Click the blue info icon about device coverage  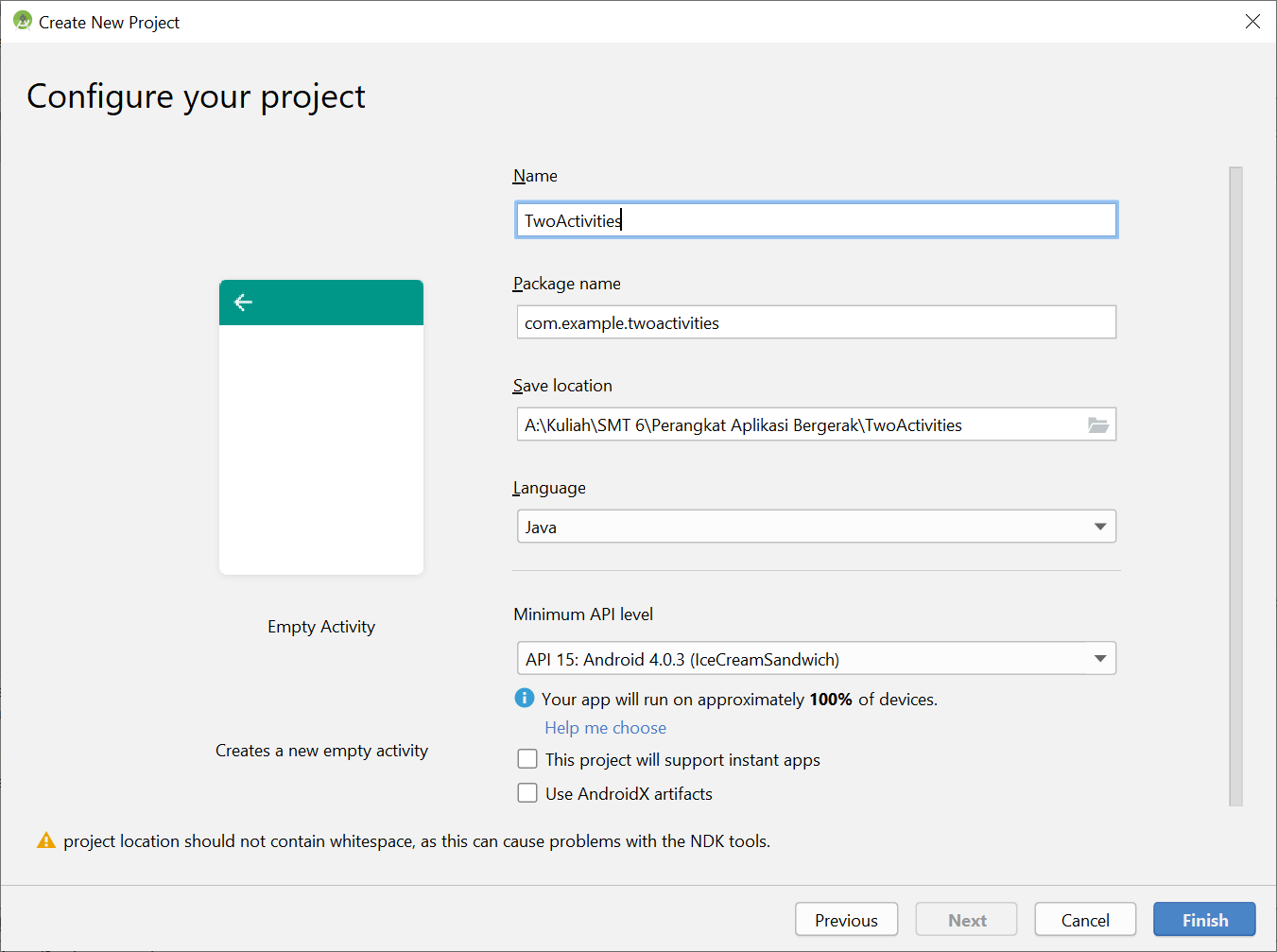(x=524, y=697)
